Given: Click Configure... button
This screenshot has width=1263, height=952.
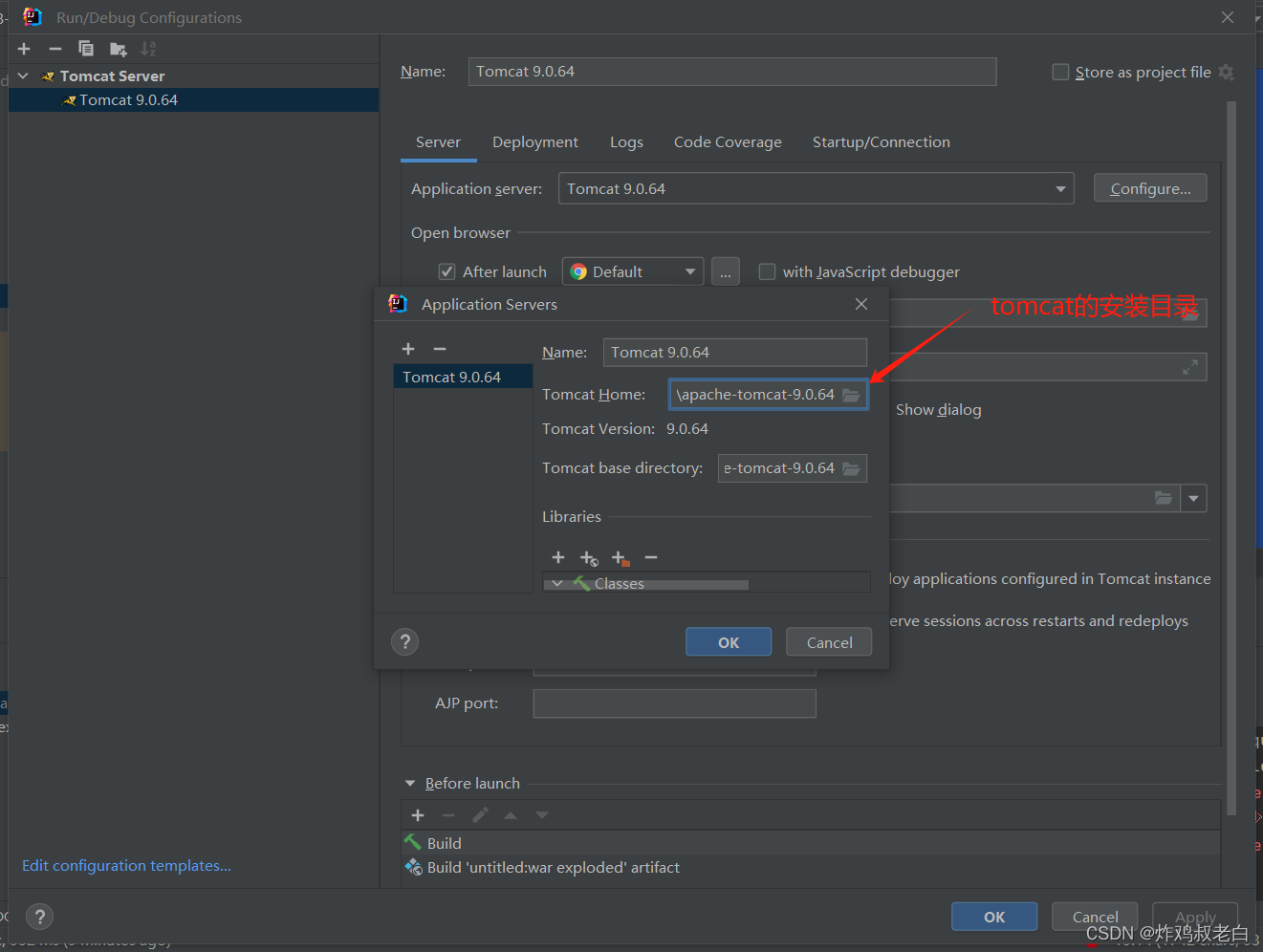Looking at the screenshot, I should (1150, 189).
